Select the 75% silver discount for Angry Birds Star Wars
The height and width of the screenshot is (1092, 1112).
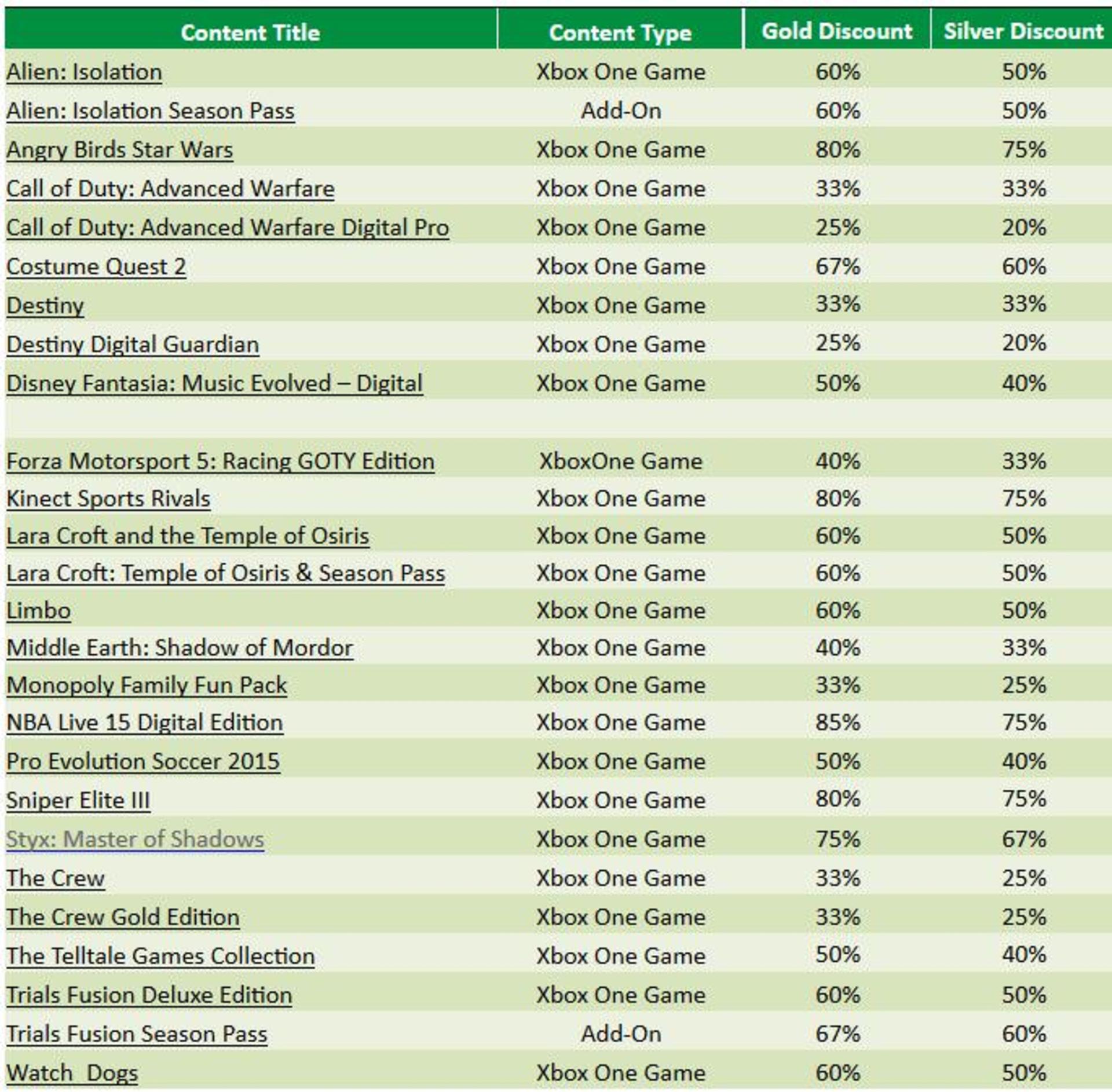[1025, 149]
